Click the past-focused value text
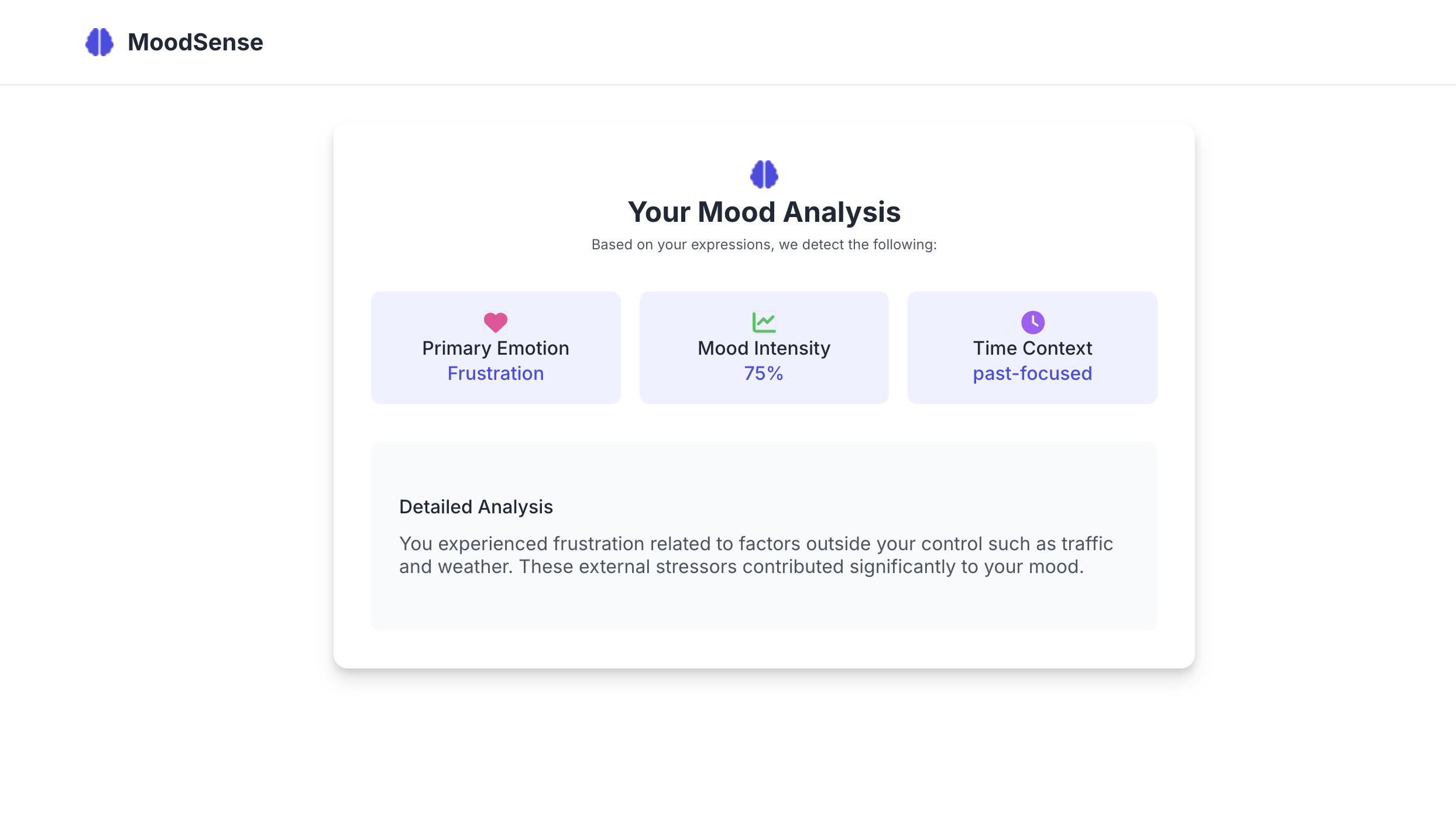 point(1032,373)
